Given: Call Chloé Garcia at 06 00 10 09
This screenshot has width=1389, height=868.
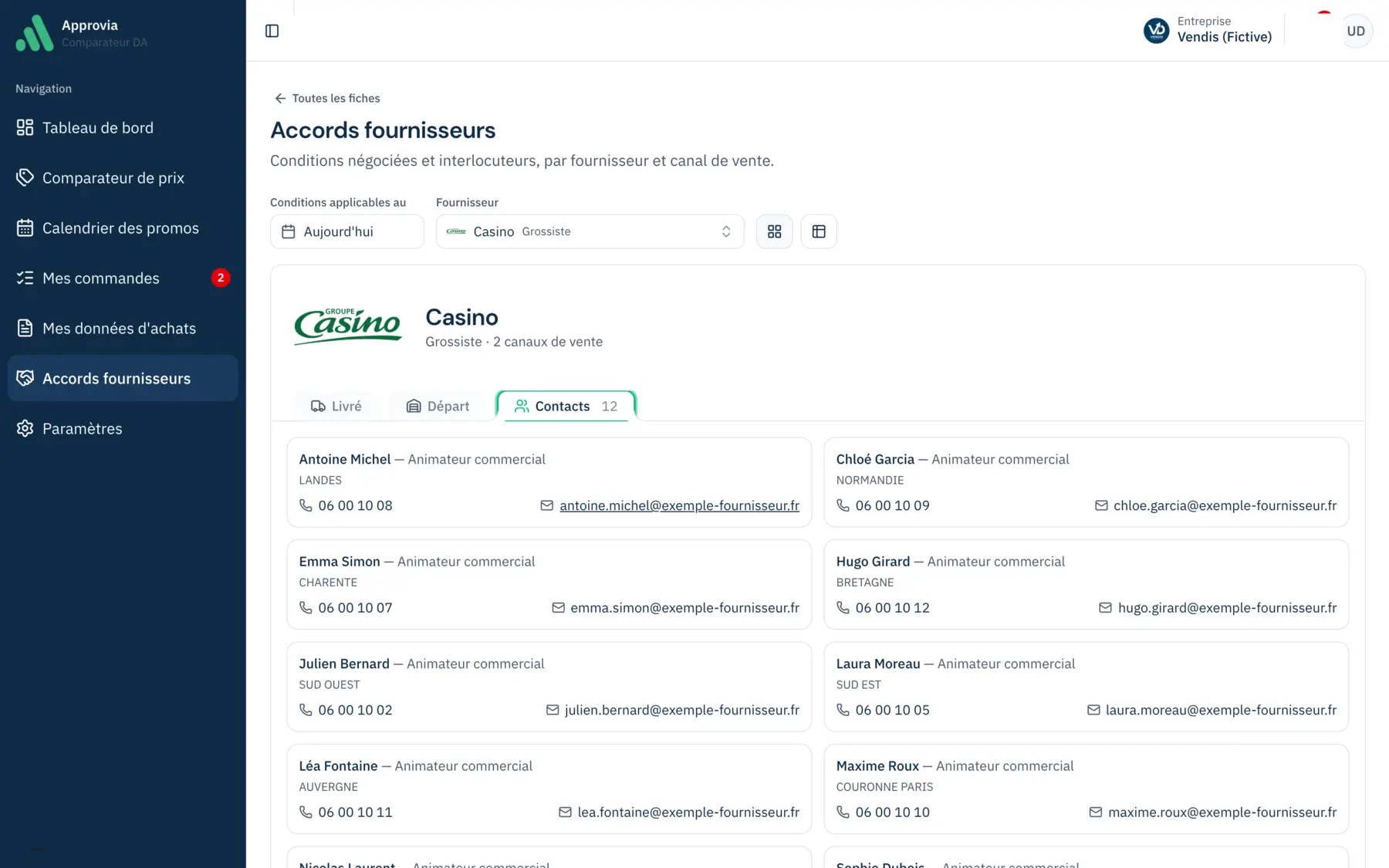Looking at the screenshot, I should coord(892,505).
